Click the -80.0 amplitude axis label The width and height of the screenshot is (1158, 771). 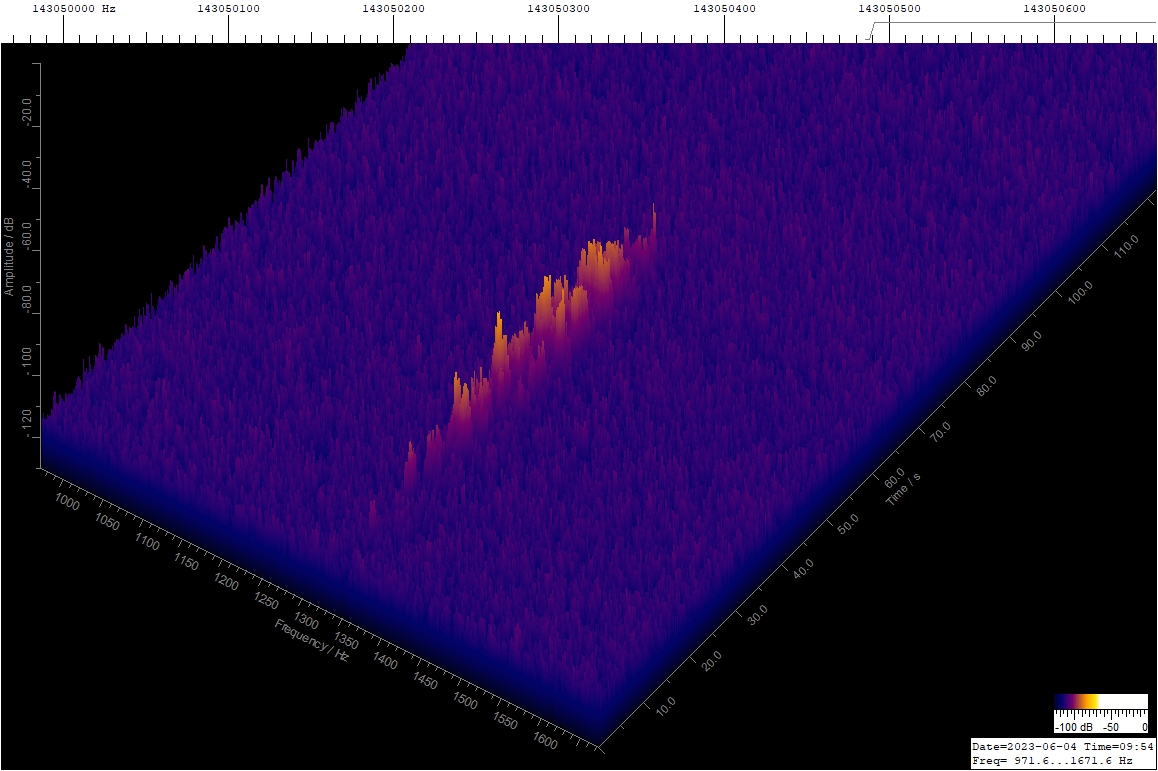(x=27, y=299)
